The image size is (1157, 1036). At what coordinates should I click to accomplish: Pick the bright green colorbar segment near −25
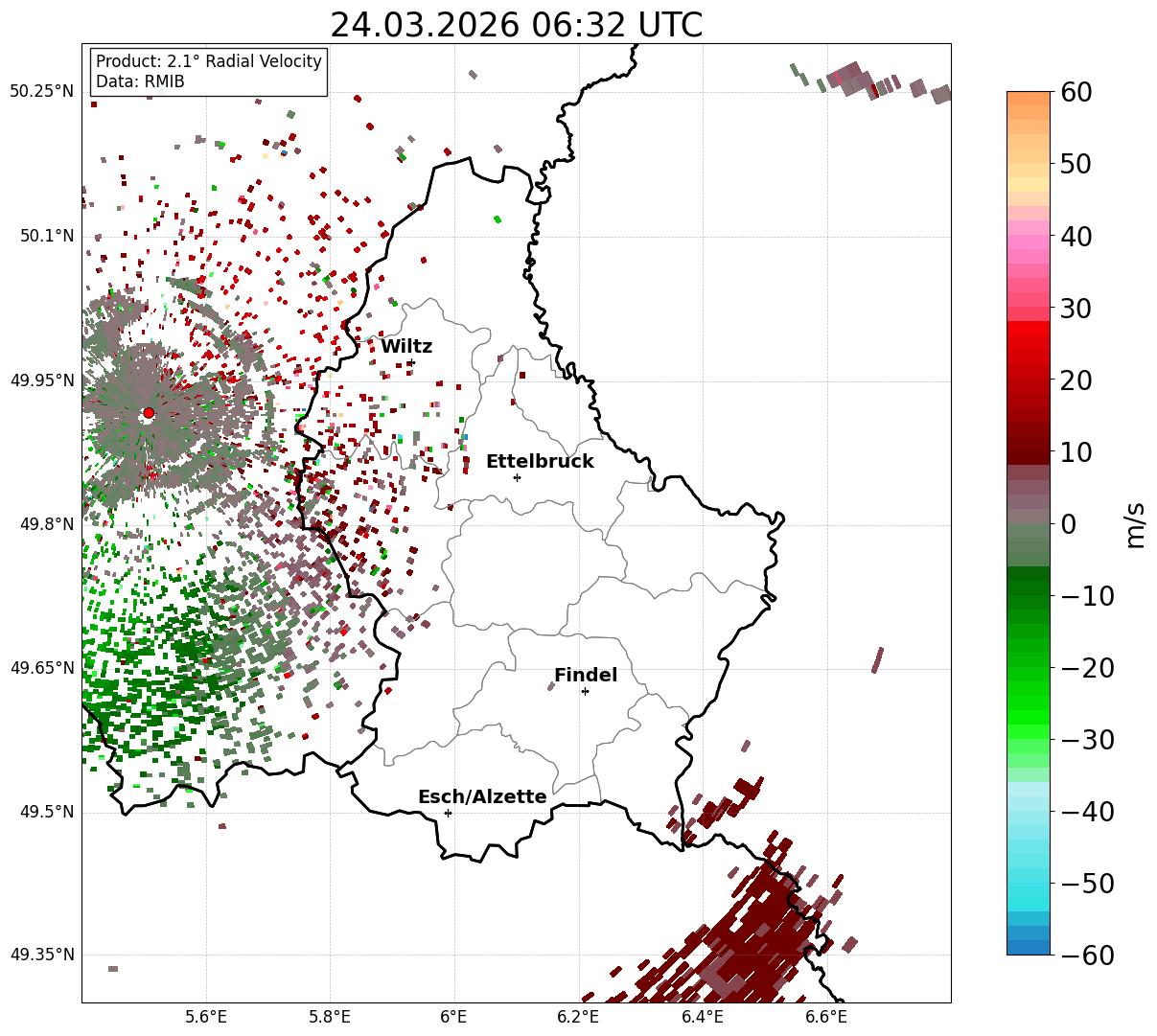(1029, 704)
